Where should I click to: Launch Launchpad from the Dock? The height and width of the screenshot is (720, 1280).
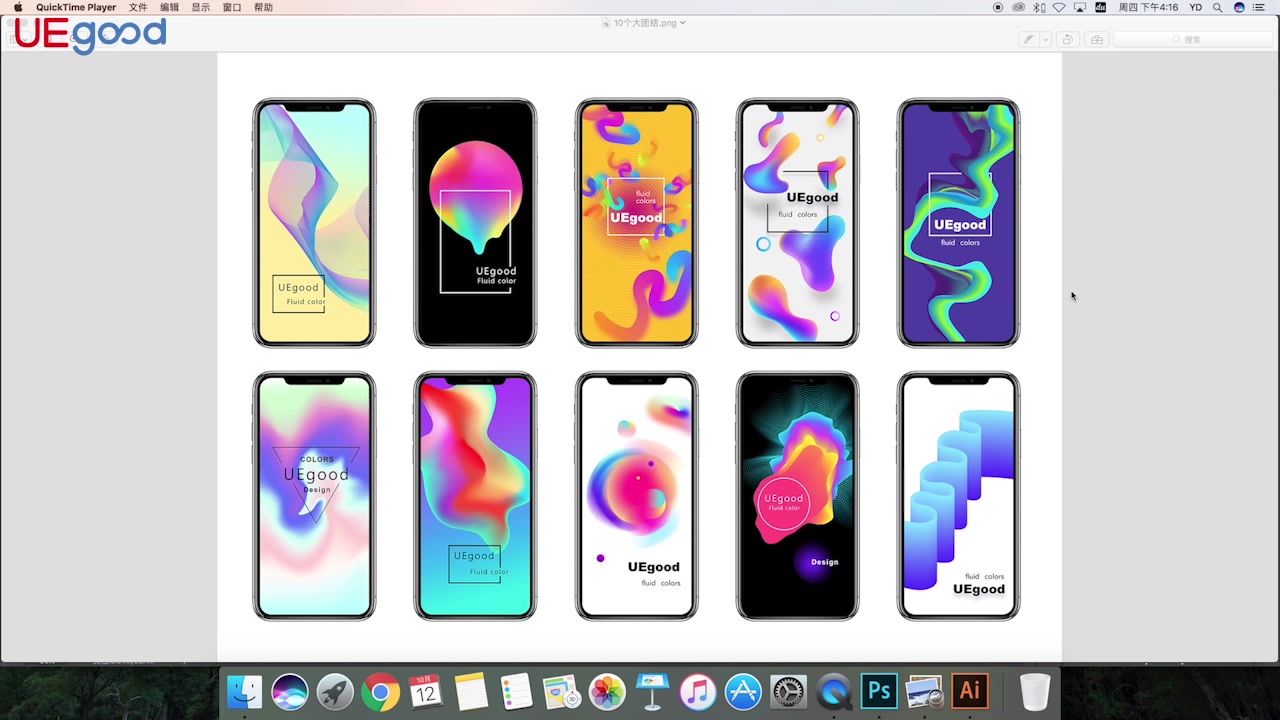click(334, 690)
